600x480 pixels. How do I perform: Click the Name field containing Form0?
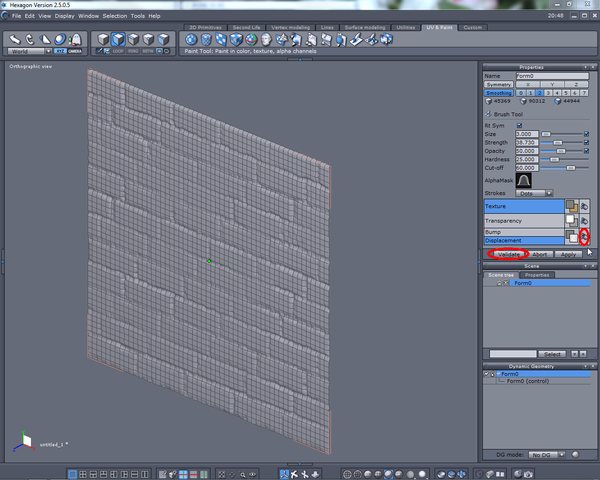coord(552,76)
